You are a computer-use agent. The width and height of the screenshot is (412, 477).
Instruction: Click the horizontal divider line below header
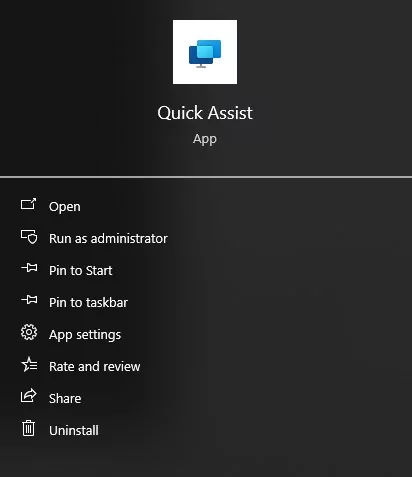click(x=206, y=177)
